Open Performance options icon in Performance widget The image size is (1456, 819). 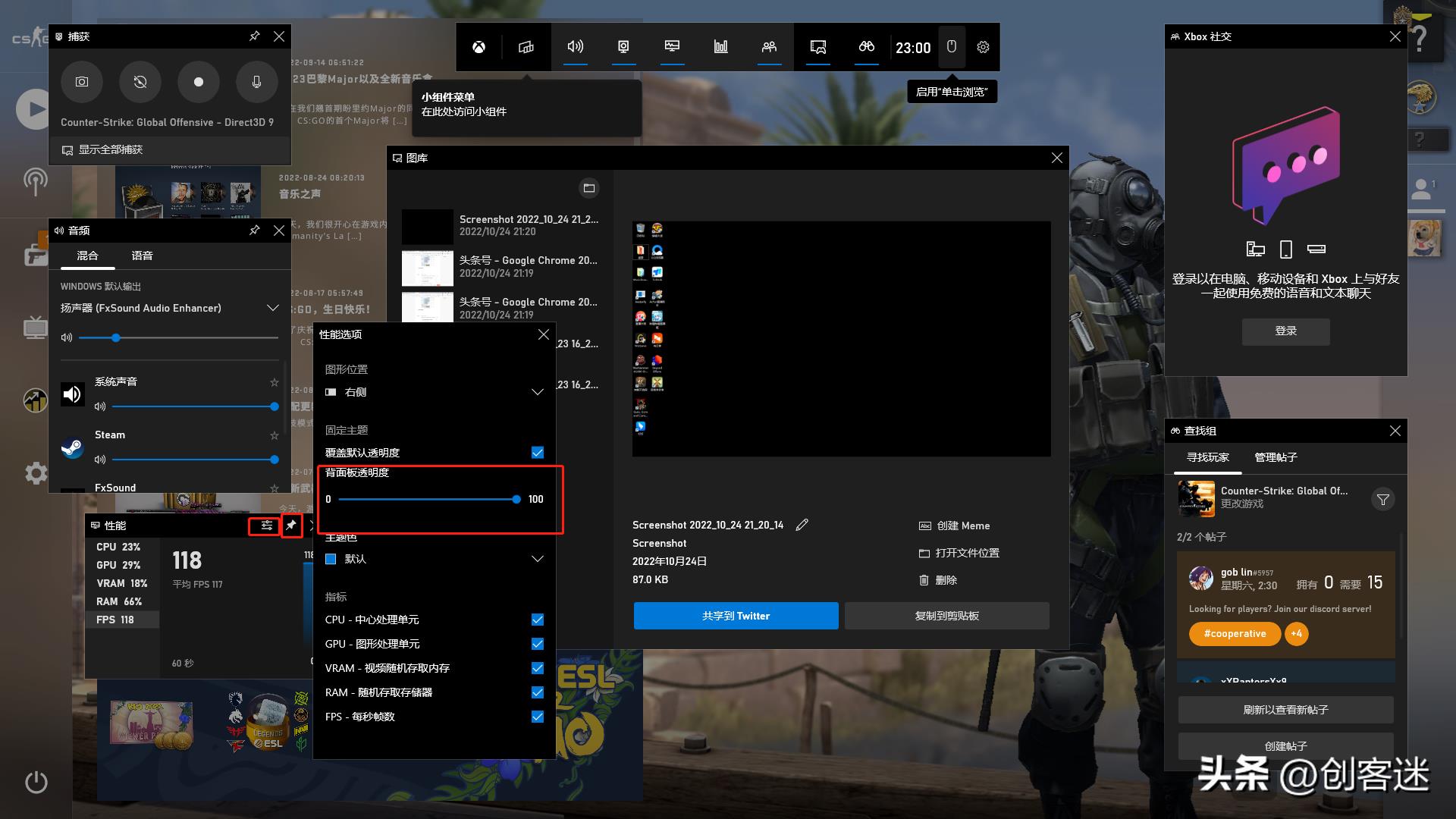click(266, 526)
